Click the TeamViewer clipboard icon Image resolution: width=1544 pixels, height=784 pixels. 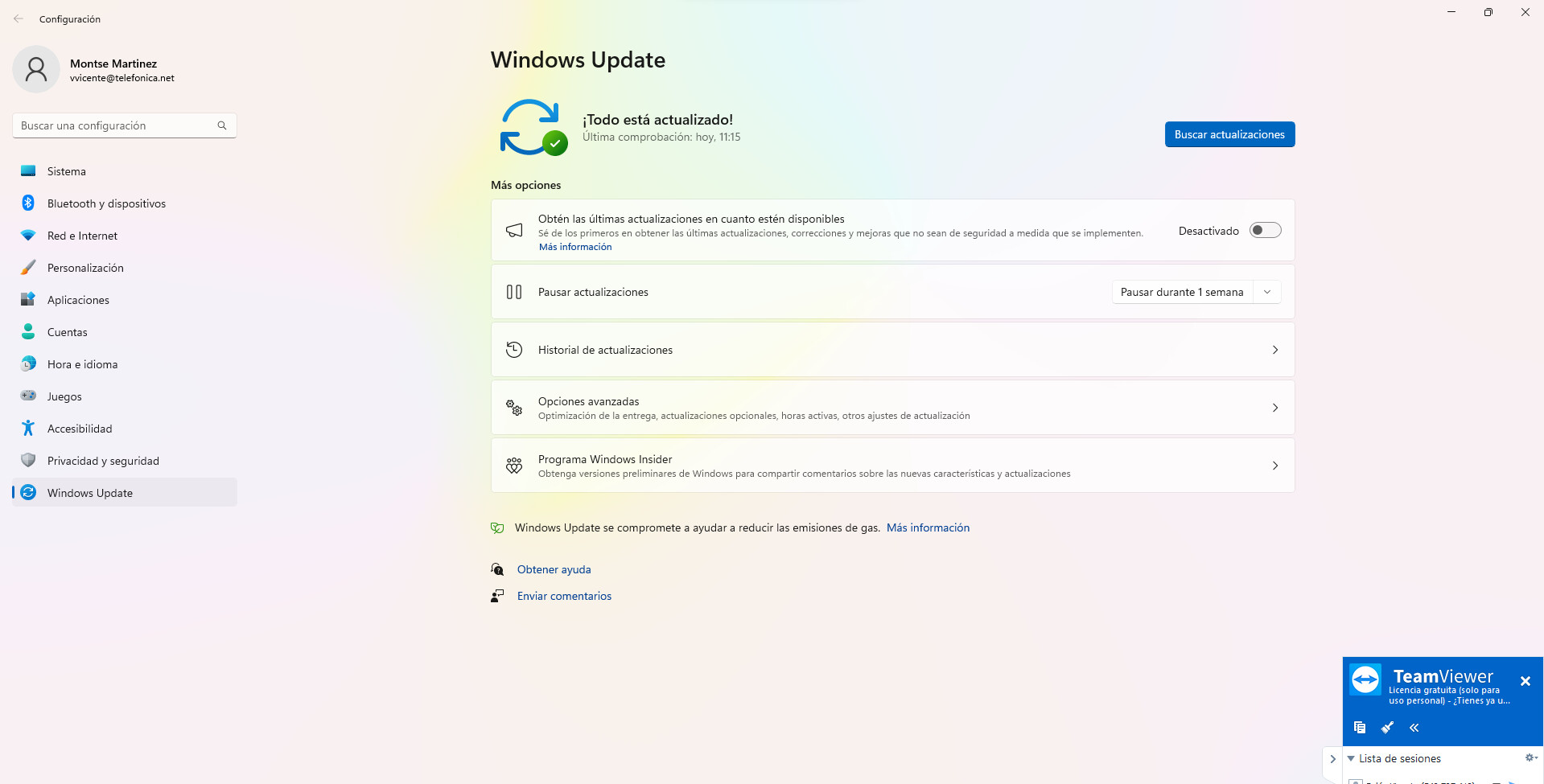point(1360,728)
